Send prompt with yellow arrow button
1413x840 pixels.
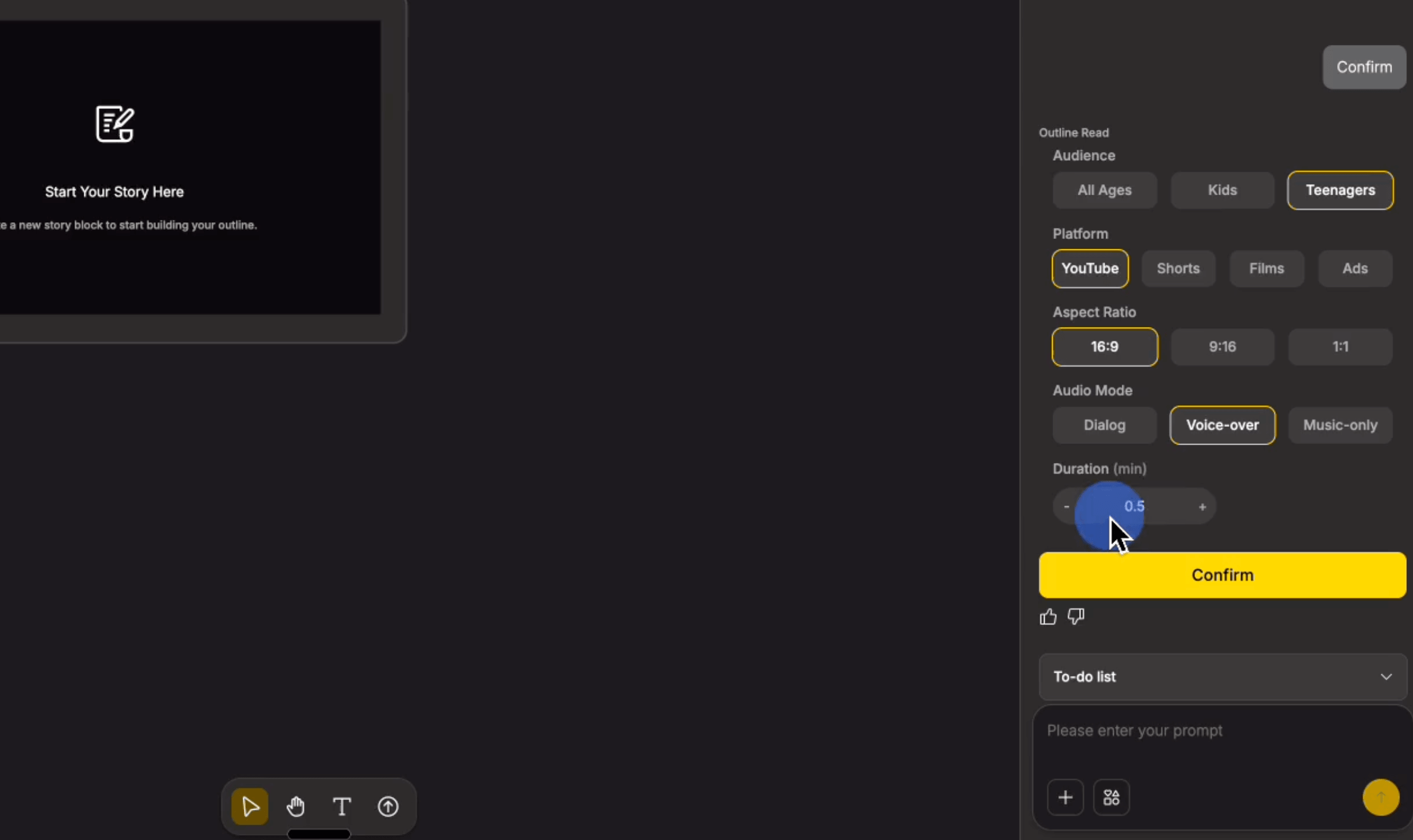tap(1380, 798)
